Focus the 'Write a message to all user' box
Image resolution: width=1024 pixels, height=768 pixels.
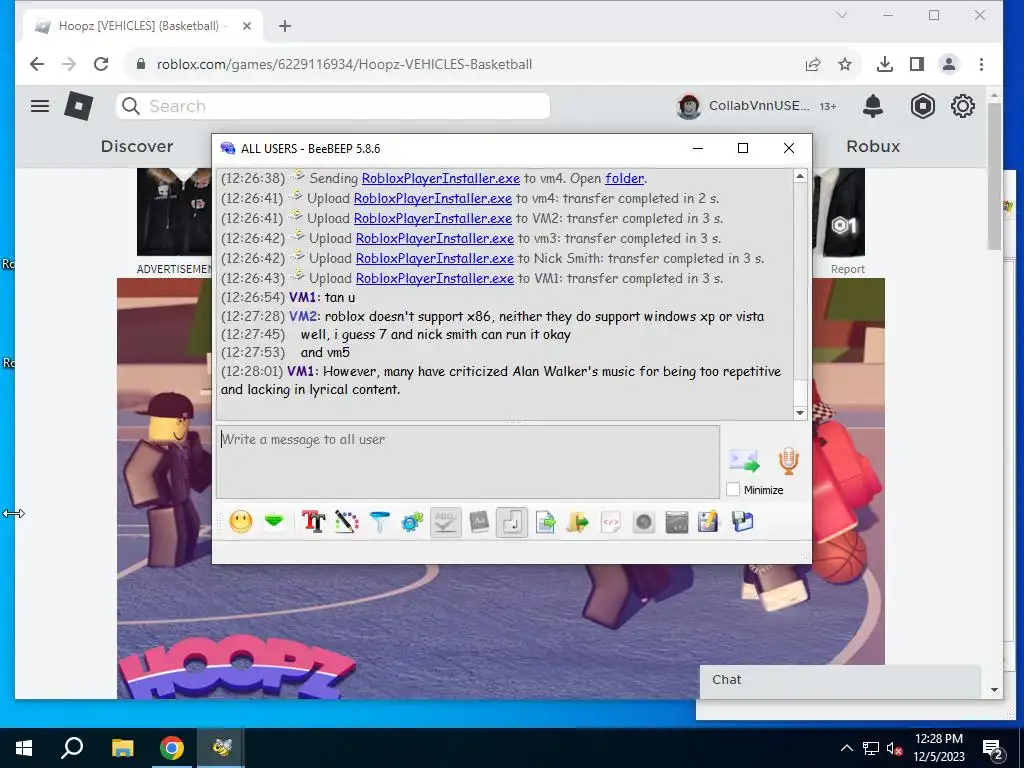(x=468, y=462)
